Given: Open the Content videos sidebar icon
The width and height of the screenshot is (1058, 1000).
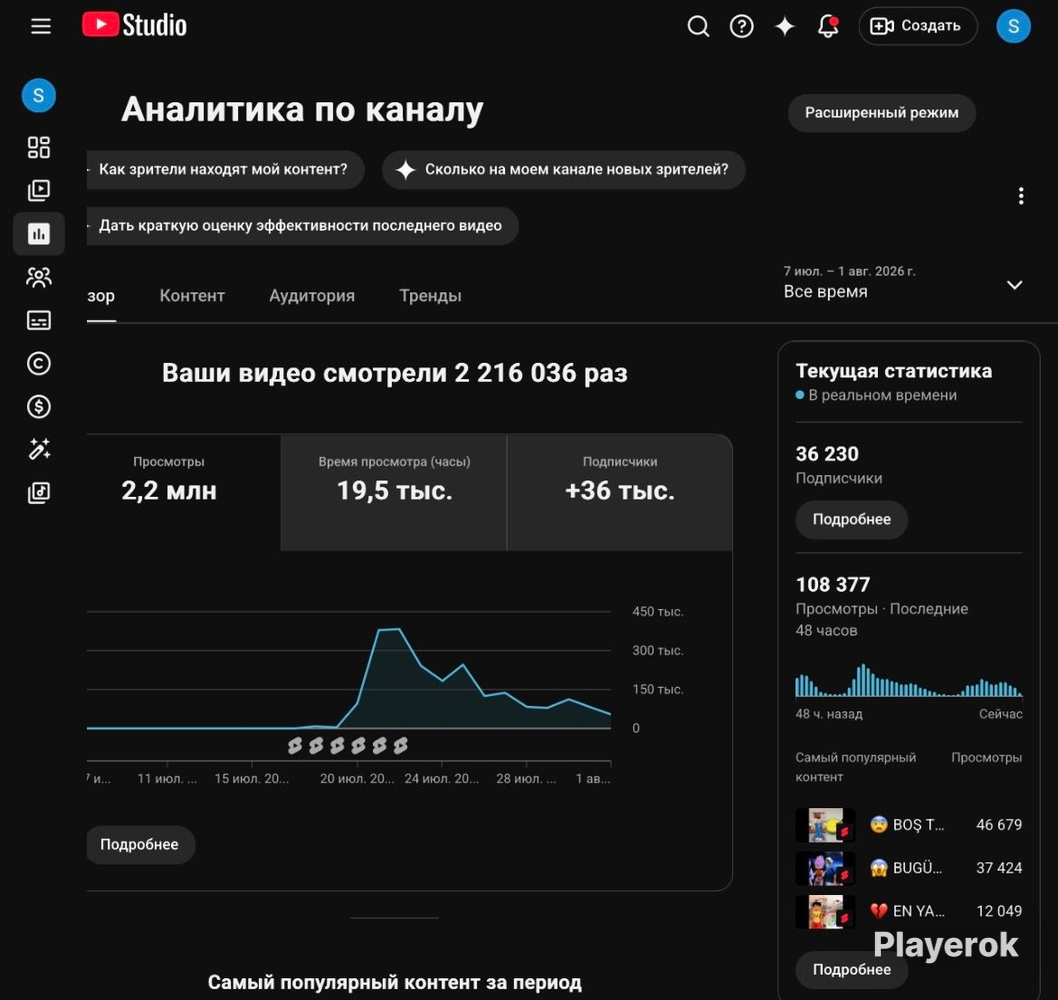Looking at the screenshot, I should [x=38, y=190].
